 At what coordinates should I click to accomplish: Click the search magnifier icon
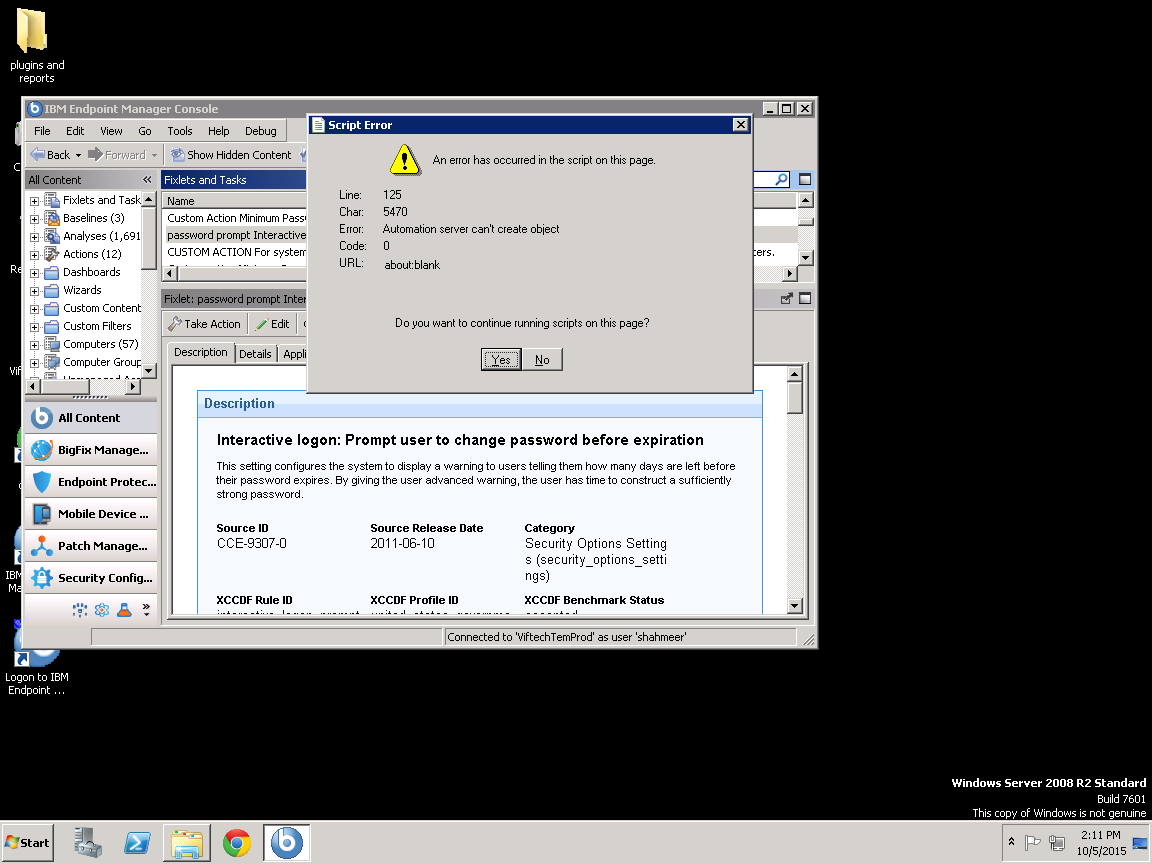(x=781, y=179)
